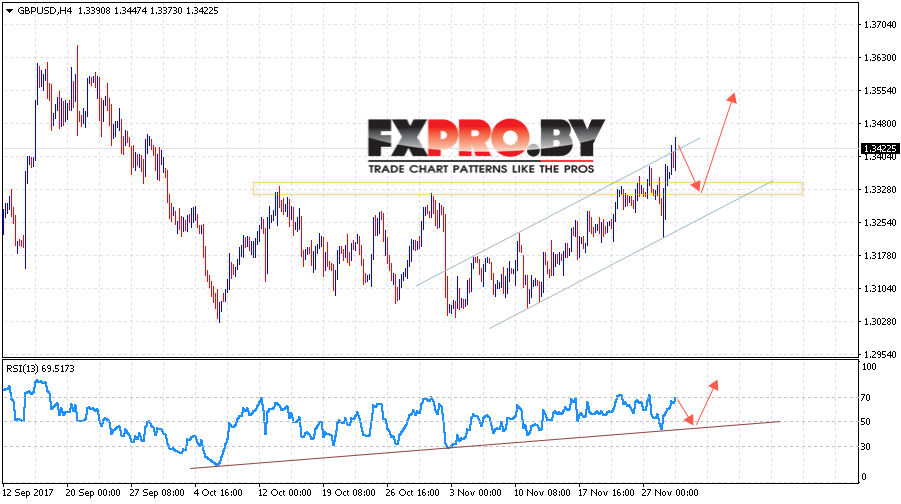This screenshot has height=504, width=901.
Task: Select the red downward arrow in the RSI panel
Action: point(686,411)
